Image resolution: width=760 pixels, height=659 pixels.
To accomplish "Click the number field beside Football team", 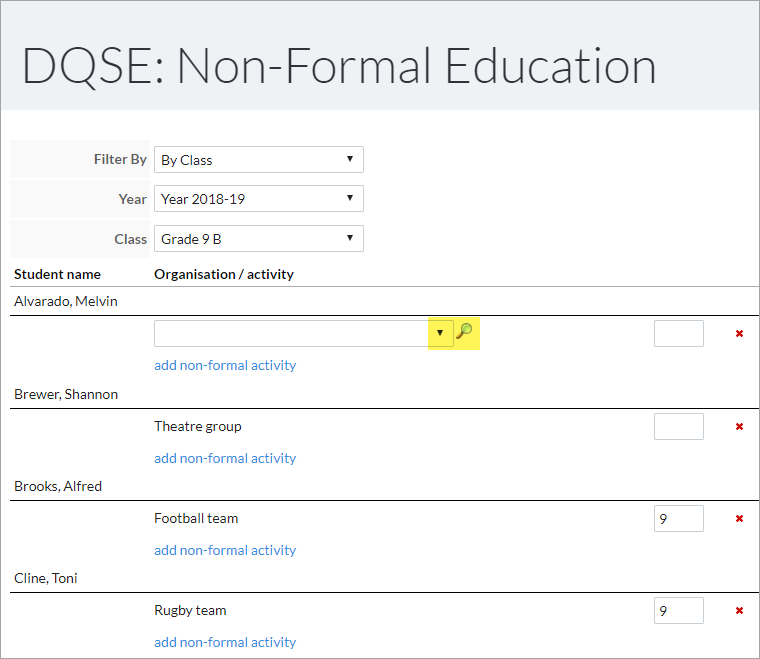I will point(679,518).
